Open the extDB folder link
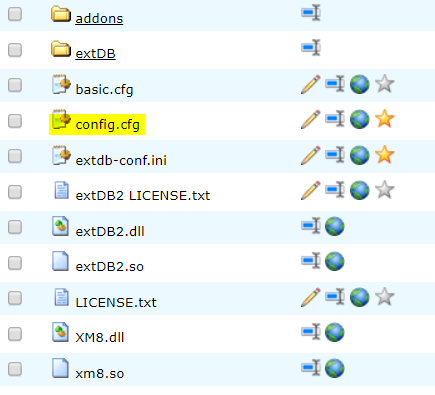The image size is (435, 395). [x=95, y=54]
